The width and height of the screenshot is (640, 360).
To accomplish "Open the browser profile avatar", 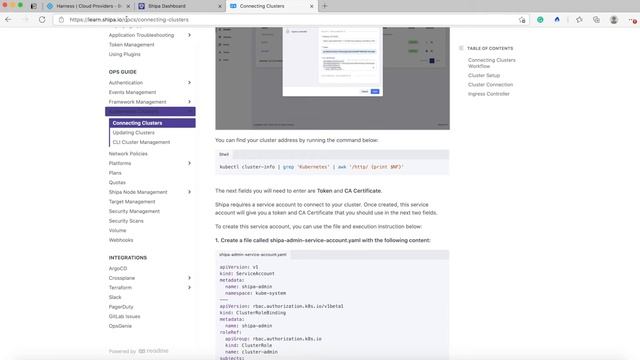I will click(x=613, y=20).
